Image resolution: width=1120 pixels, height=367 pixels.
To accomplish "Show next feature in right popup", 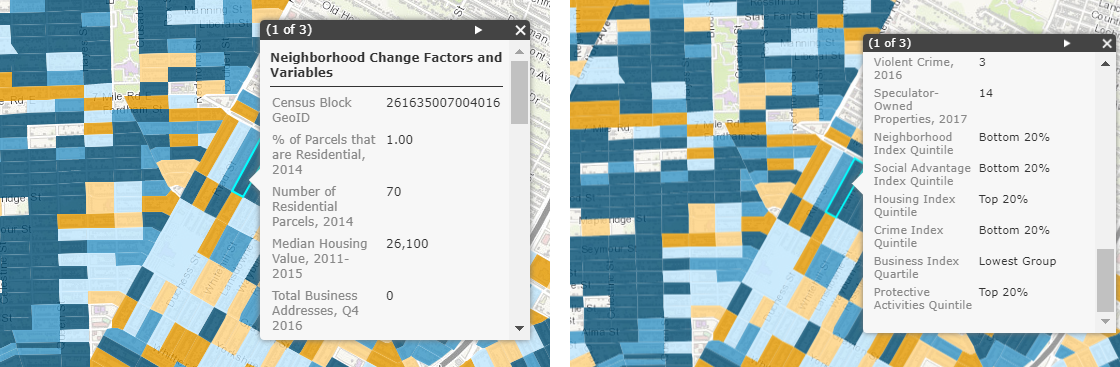I will tap(1066, 44).
